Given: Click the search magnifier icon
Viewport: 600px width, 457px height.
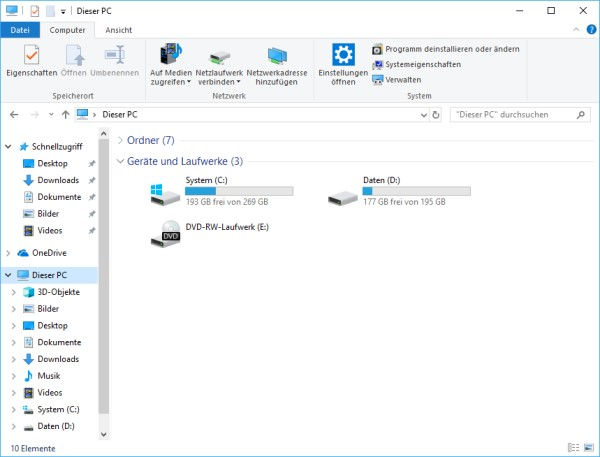Looking at the screenshot, I should (x=580, y=114).
